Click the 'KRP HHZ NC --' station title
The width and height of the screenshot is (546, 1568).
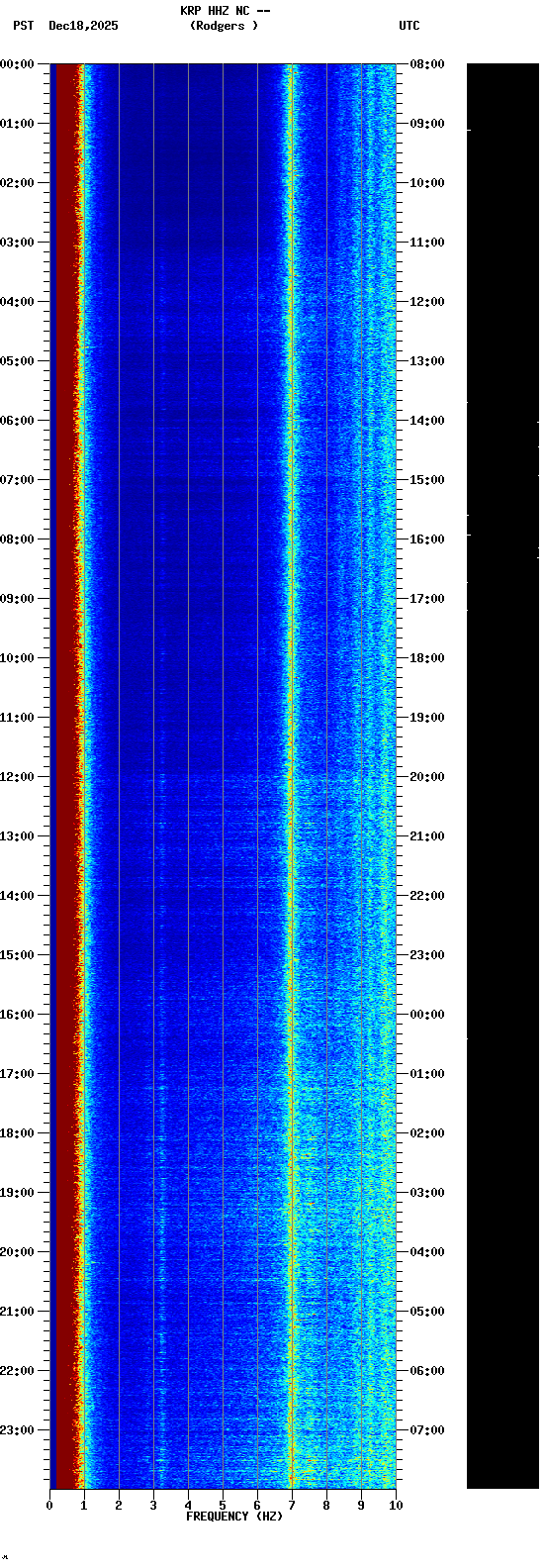(x=225, y=11)
